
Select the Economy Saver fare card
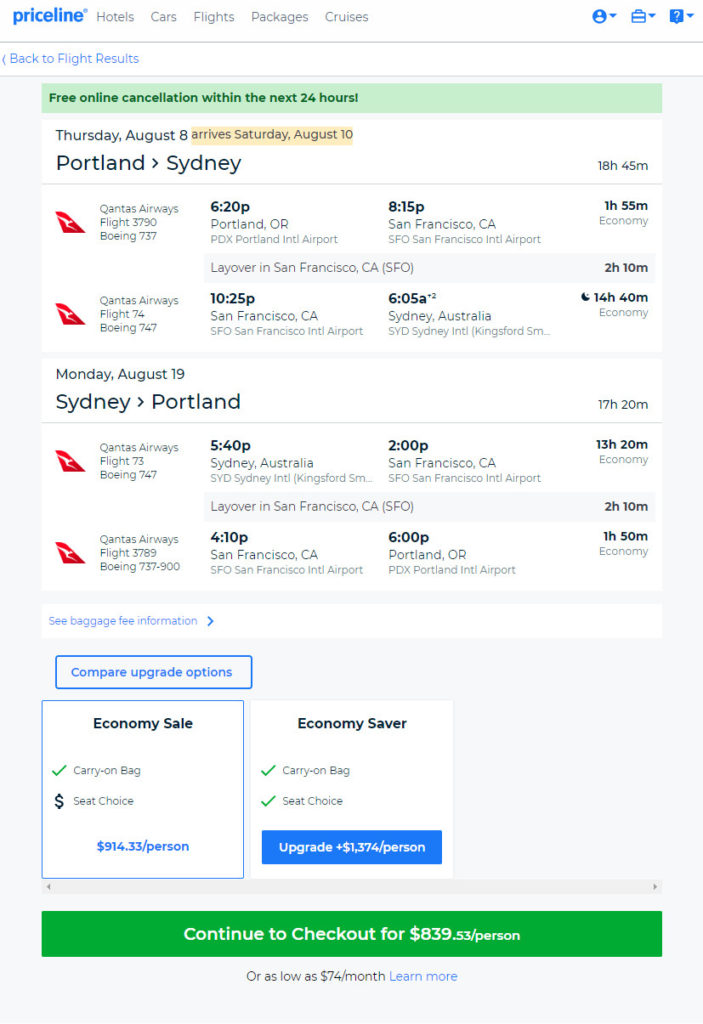point(352,789)
